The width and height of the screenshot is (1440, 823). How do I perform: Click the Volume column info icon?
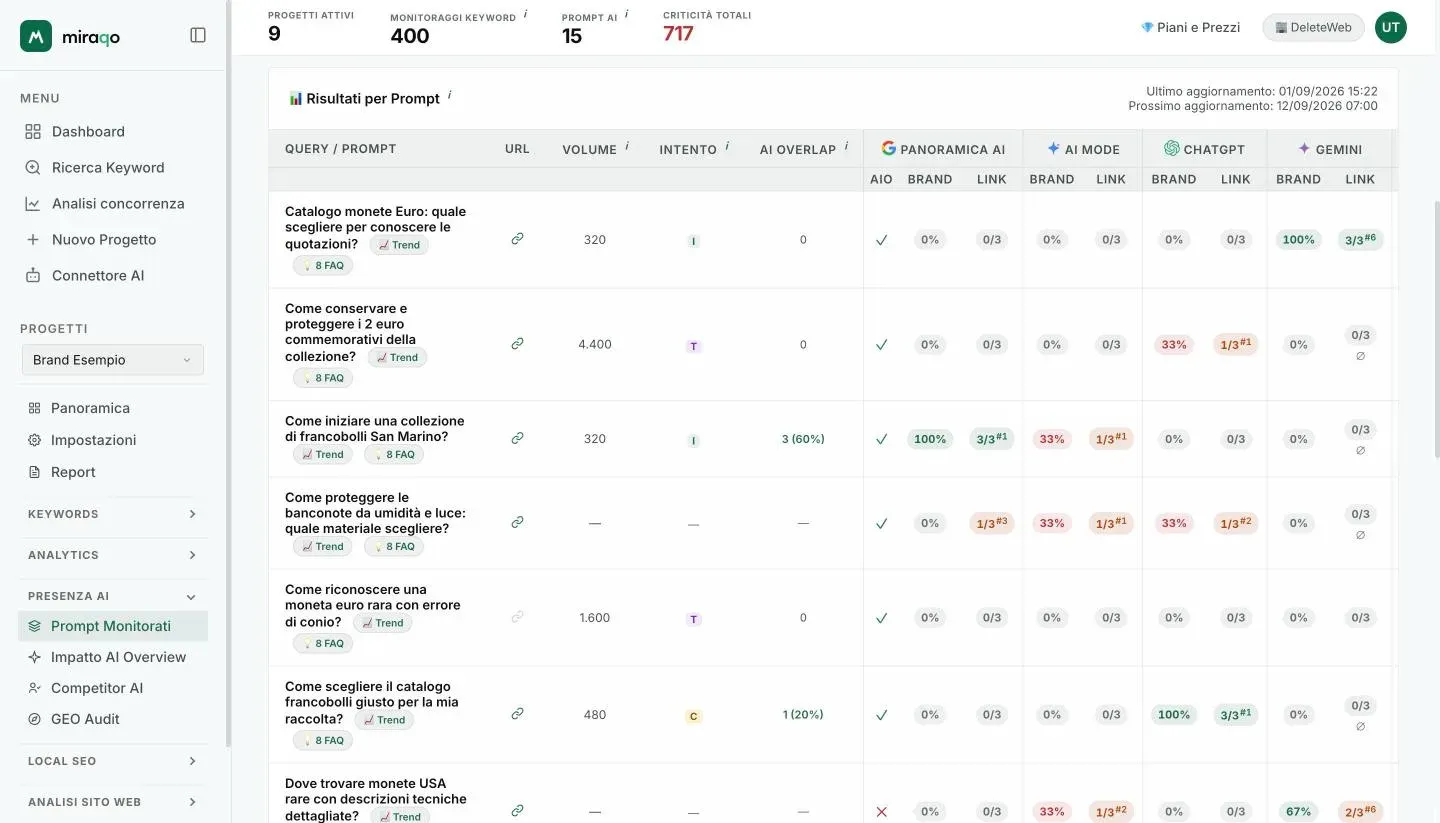point(627,147)
